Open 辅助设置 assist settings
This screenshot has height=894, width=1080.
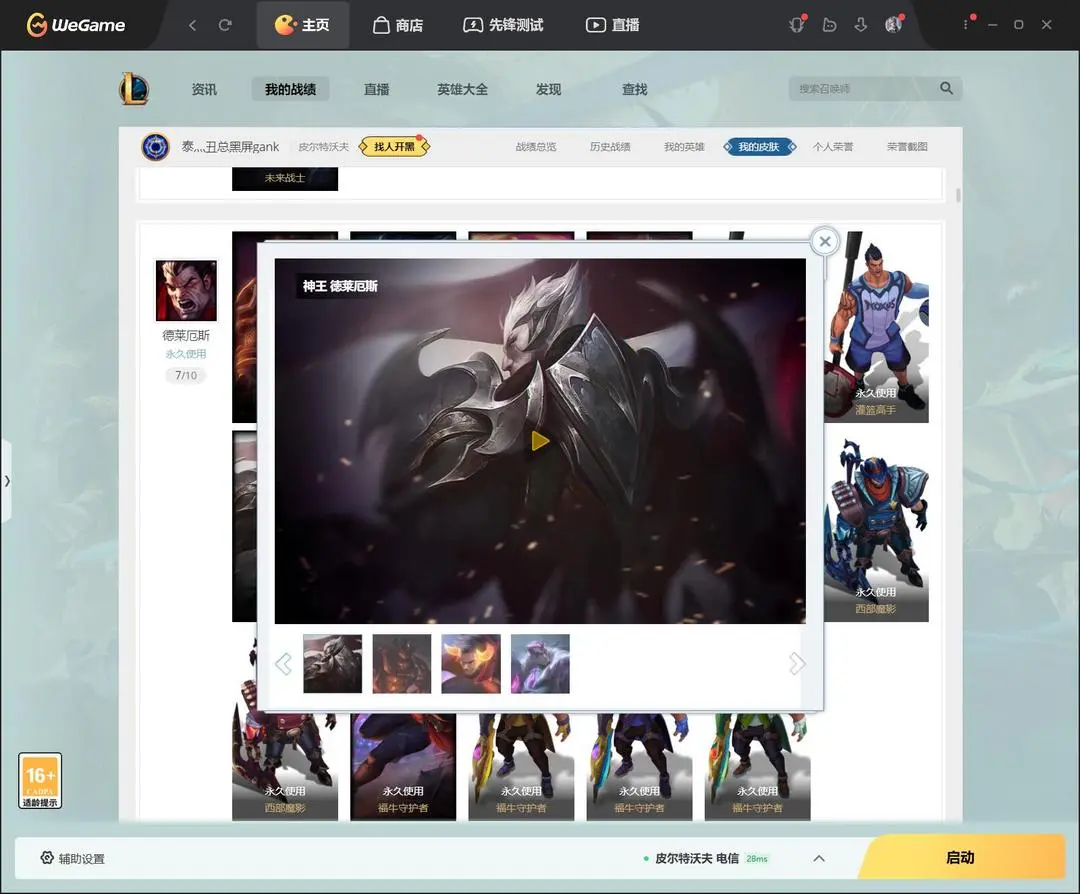pyautogui.click(x=72, y=858)
